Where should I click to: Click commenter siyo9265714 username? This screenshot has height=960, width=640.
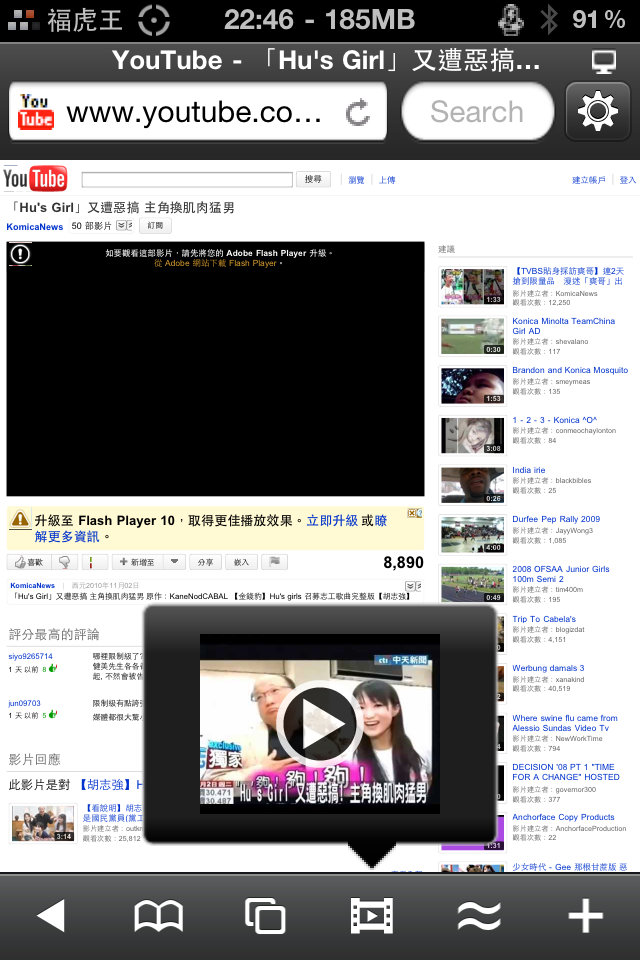point(30,656)
